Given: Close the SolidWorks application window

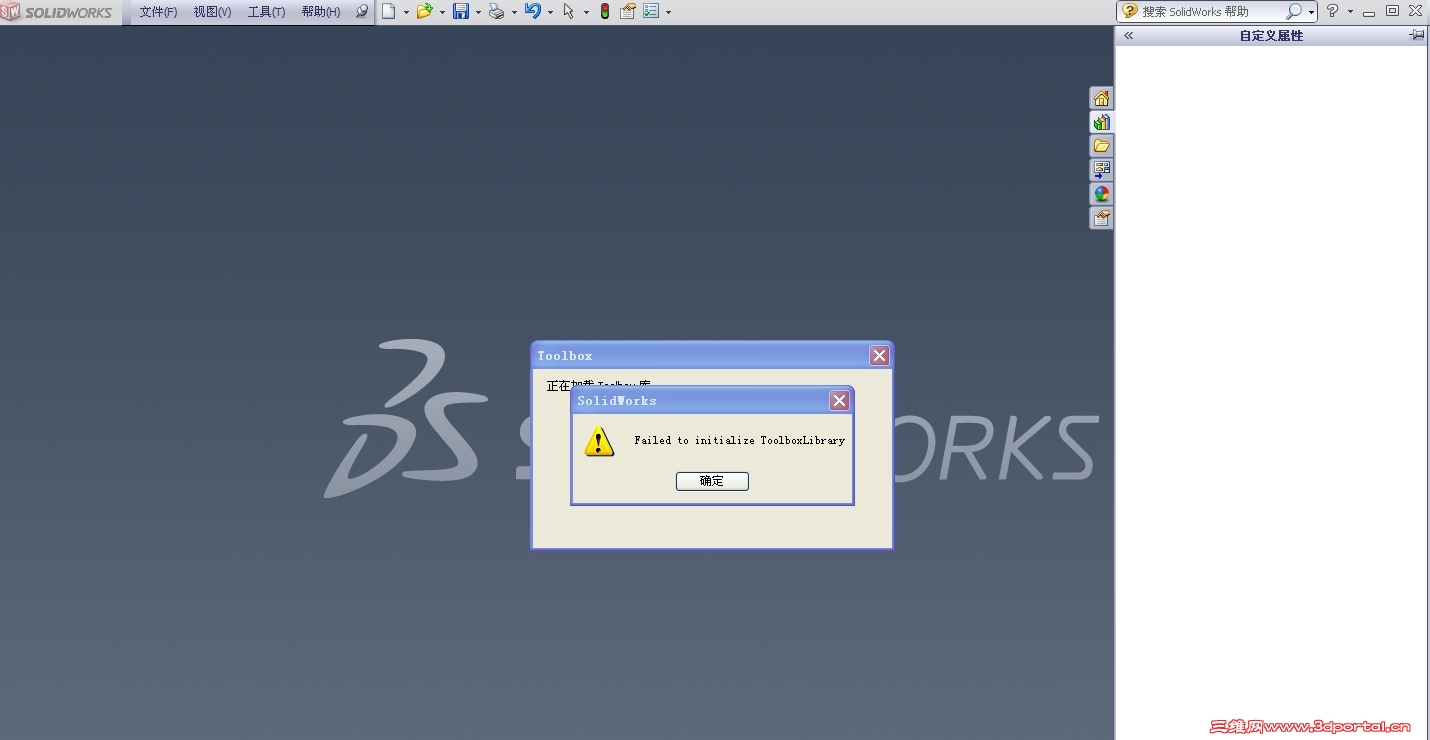Looking at the screenshot, I should [1416, 11].
